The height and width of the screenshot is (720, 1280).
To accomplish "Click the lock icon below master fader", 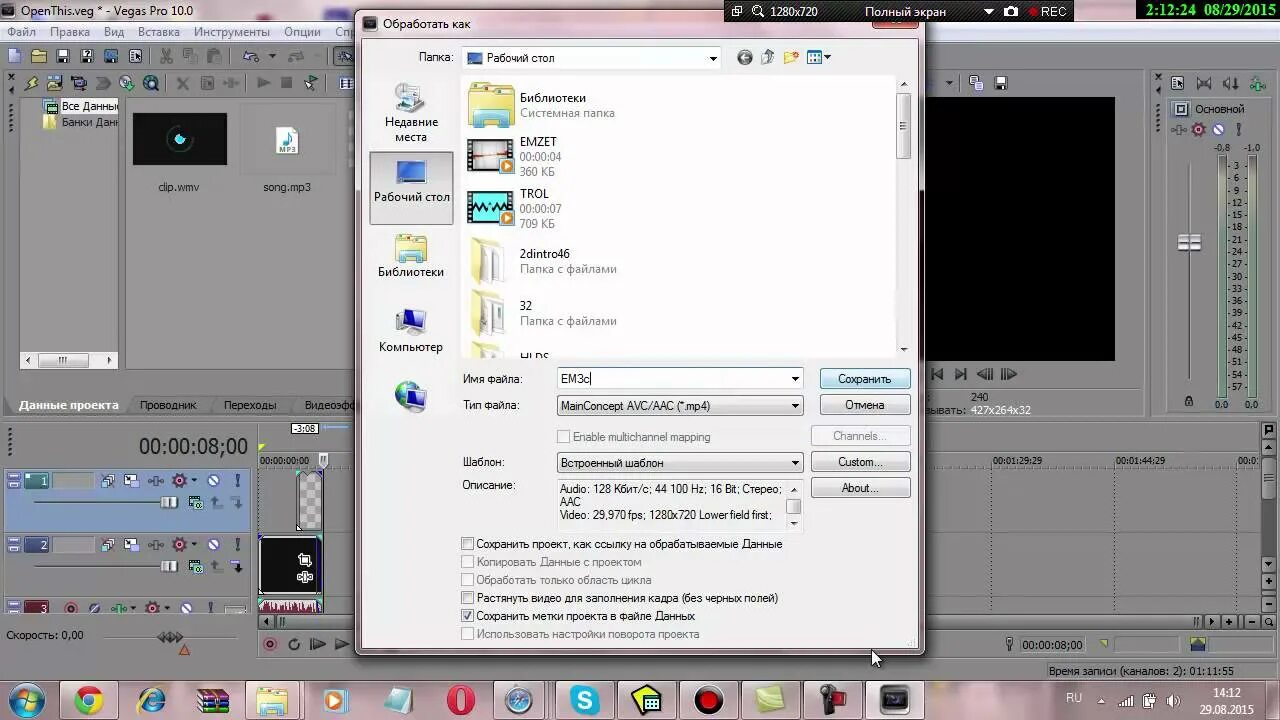I will point(1188,401).
